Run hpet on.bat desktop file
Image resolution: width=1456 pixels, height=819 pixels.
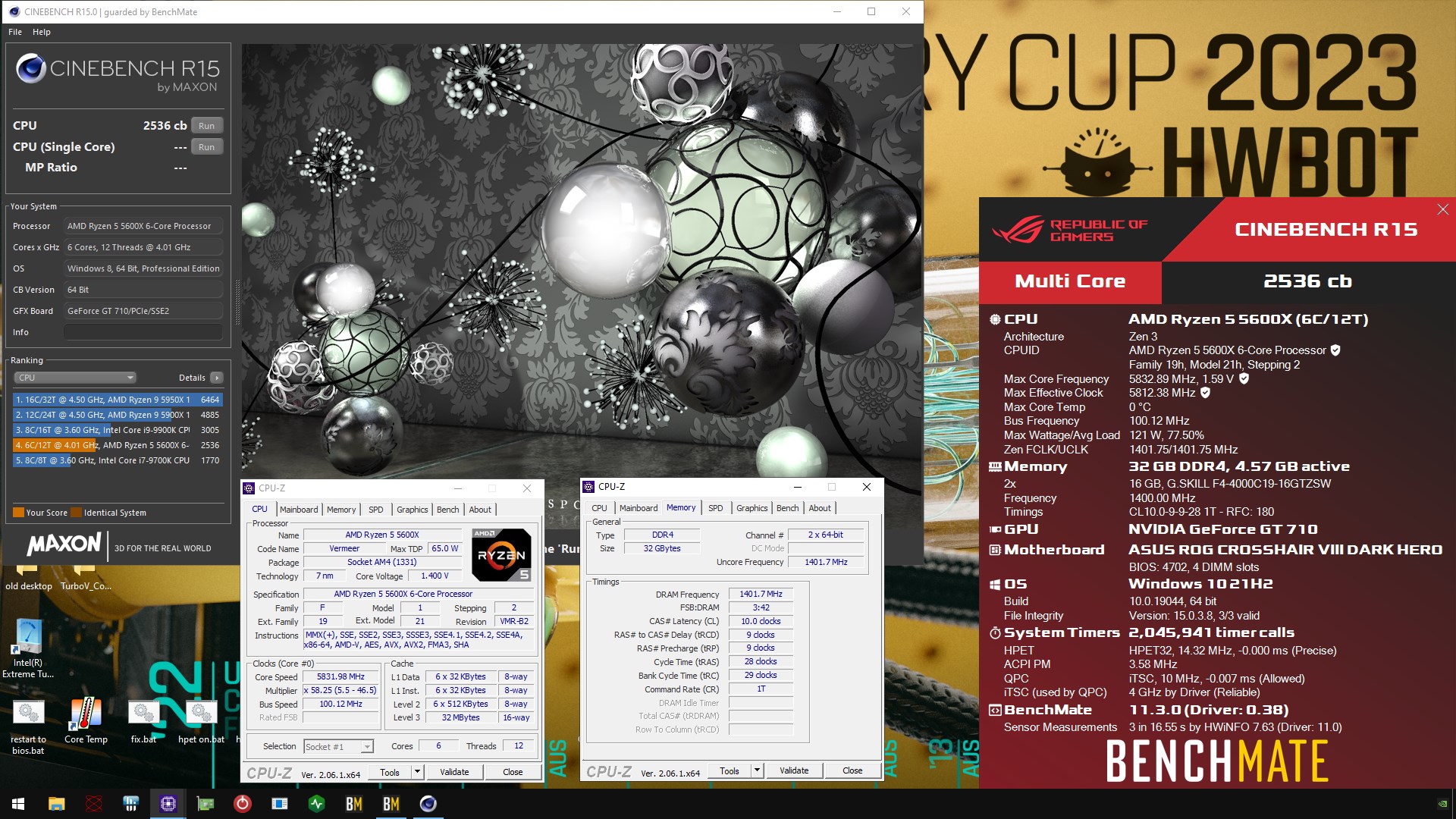[201, 721]
